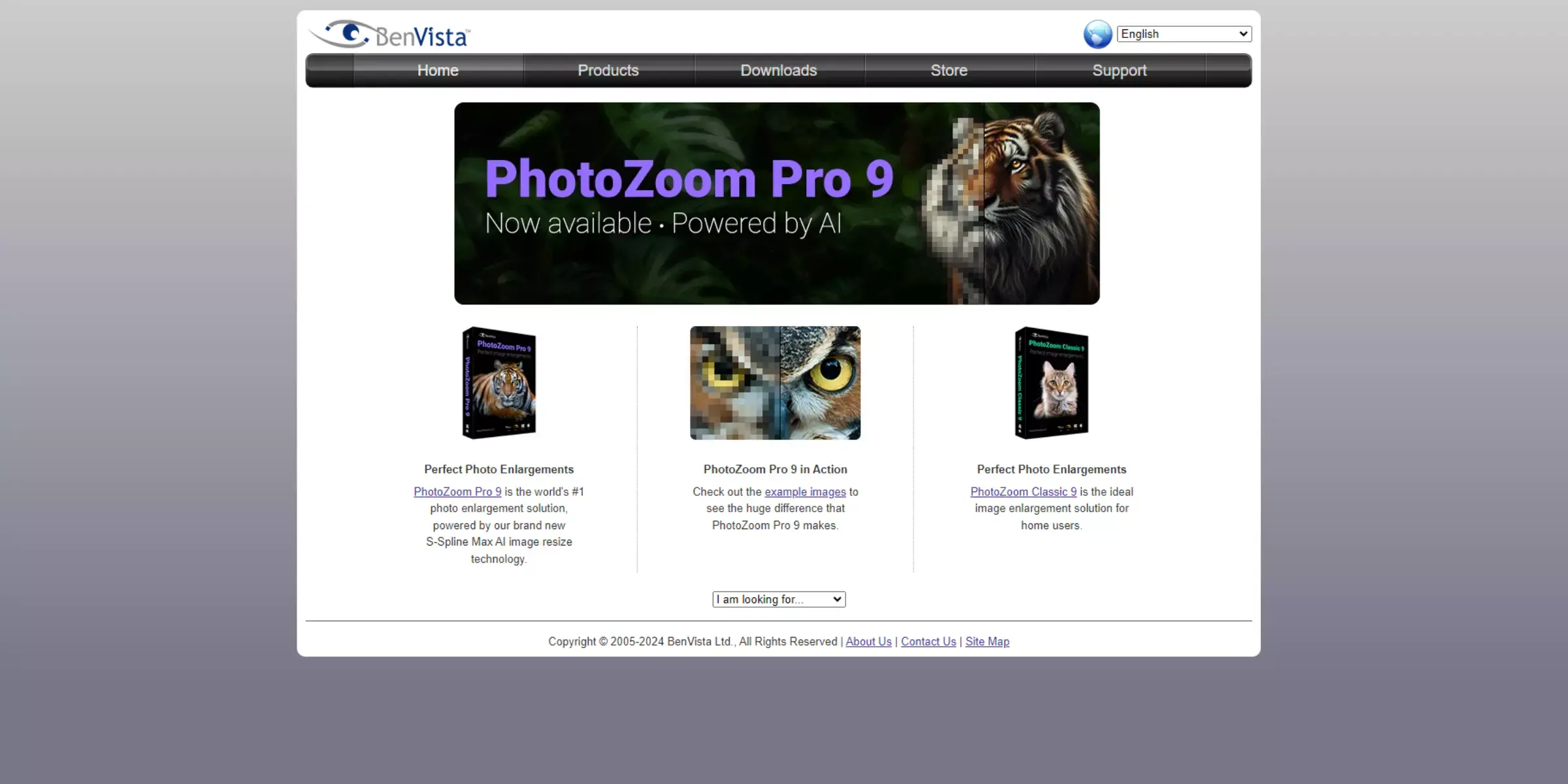Click the Contact Us footer link
Viewport: 1568px width, 784px height.
tap(928, 641)
